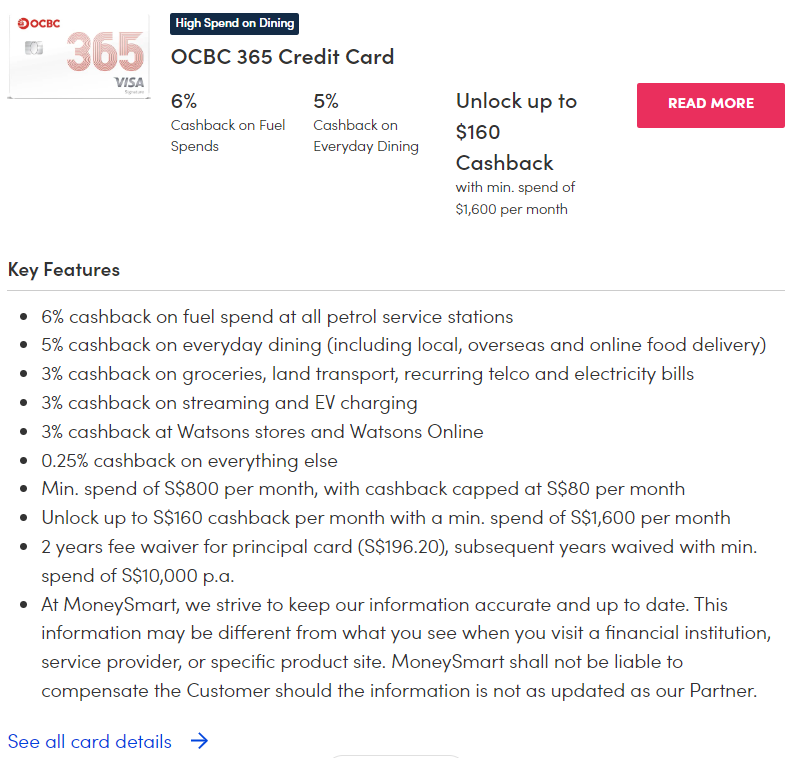Click the 0.25% cashback on everything else bullet

[189, 461]
